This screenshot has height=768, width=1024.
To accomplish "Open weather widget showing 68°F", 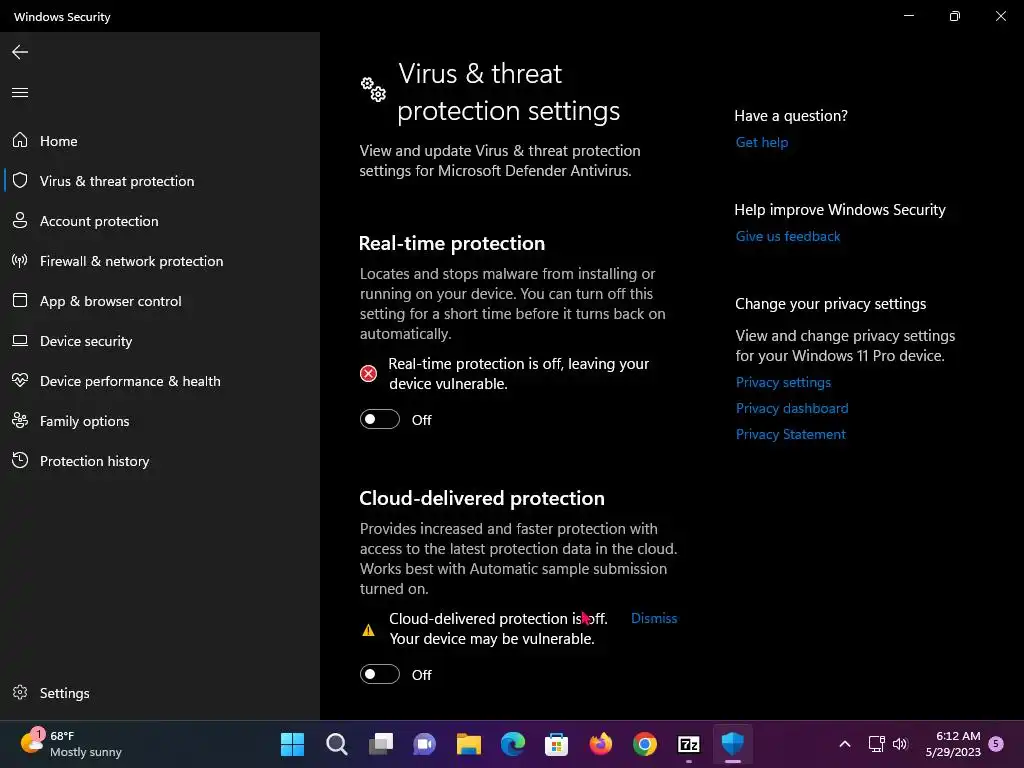I will click(71, 744).
